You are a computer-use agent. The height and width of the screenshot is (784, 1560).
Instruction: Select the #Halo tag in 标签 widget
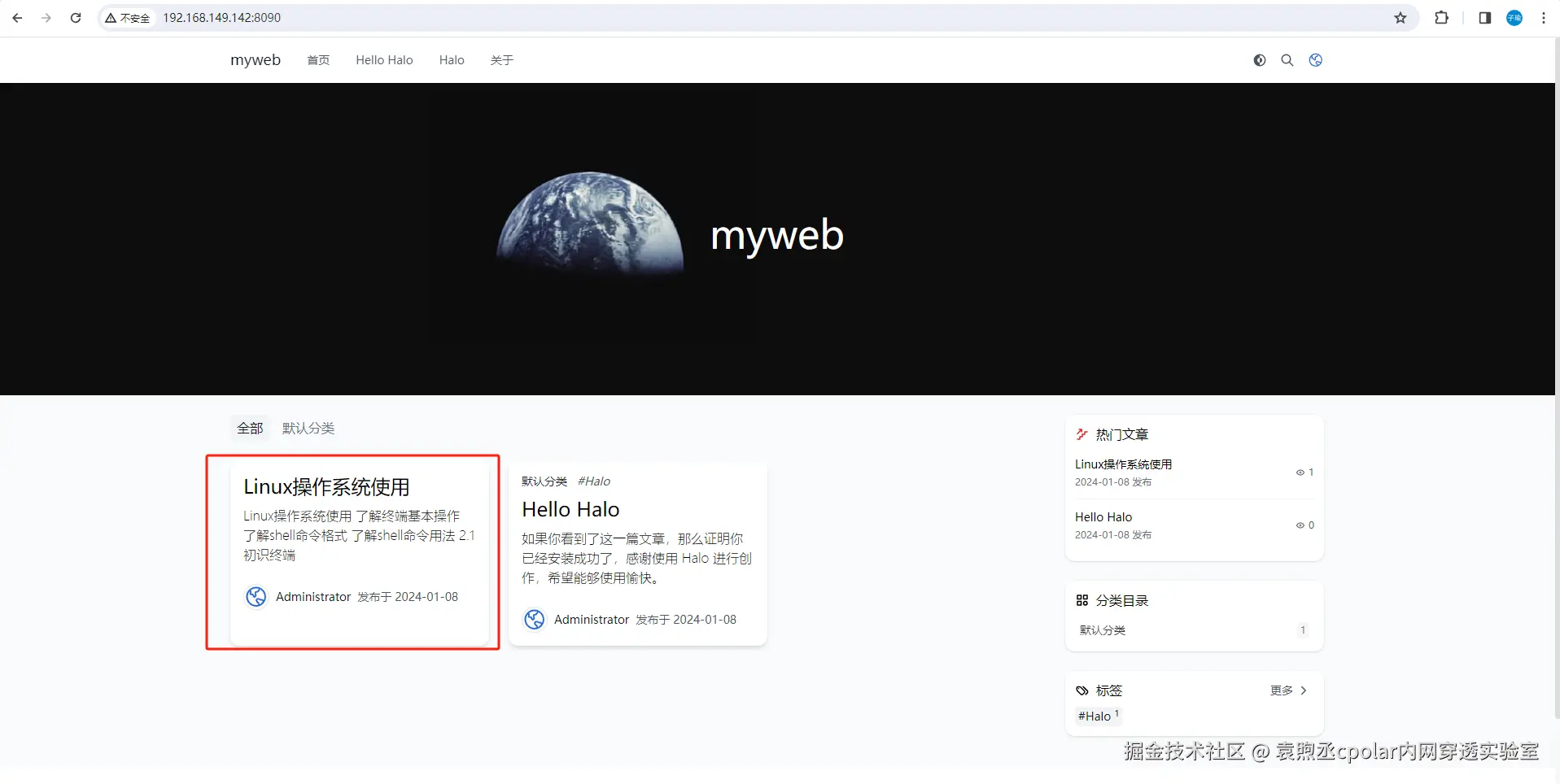tap(1098, 716)
